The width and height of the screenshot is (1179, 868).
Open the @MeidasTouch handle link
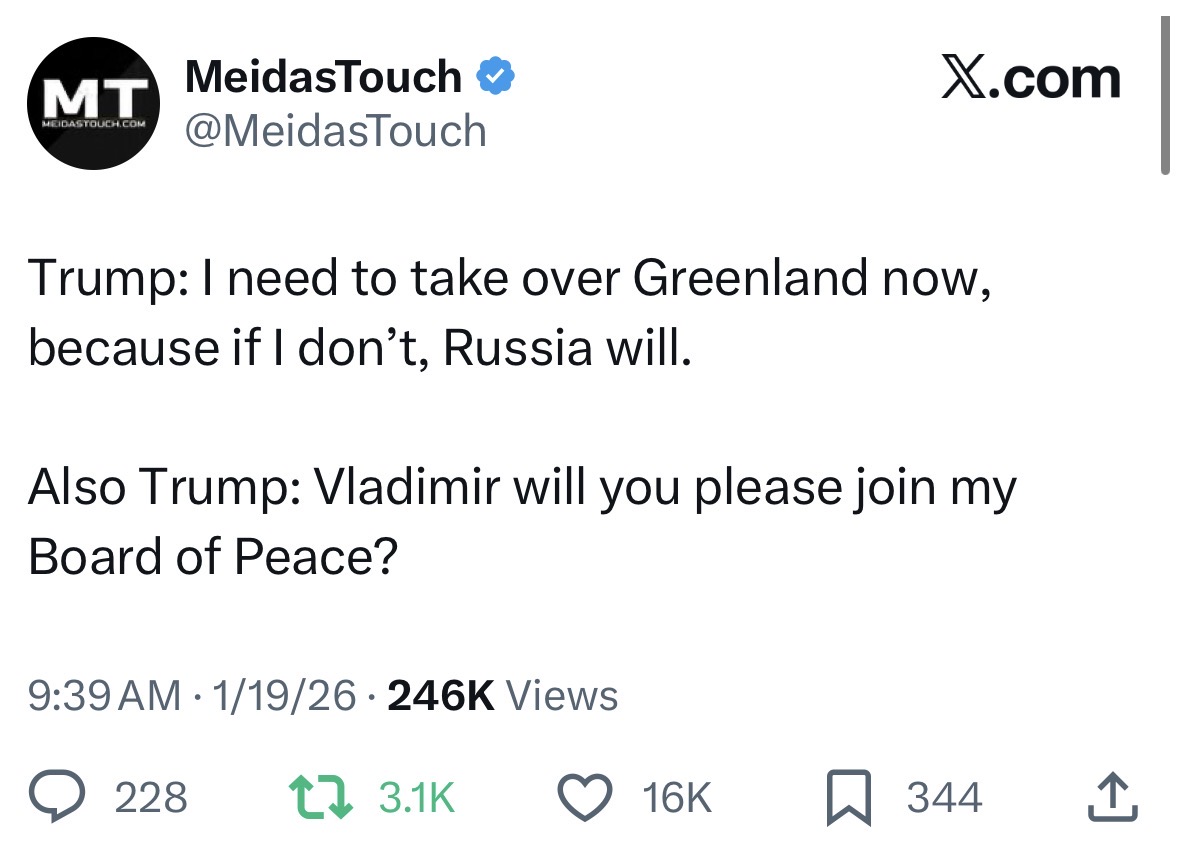(x=336, y=131)
